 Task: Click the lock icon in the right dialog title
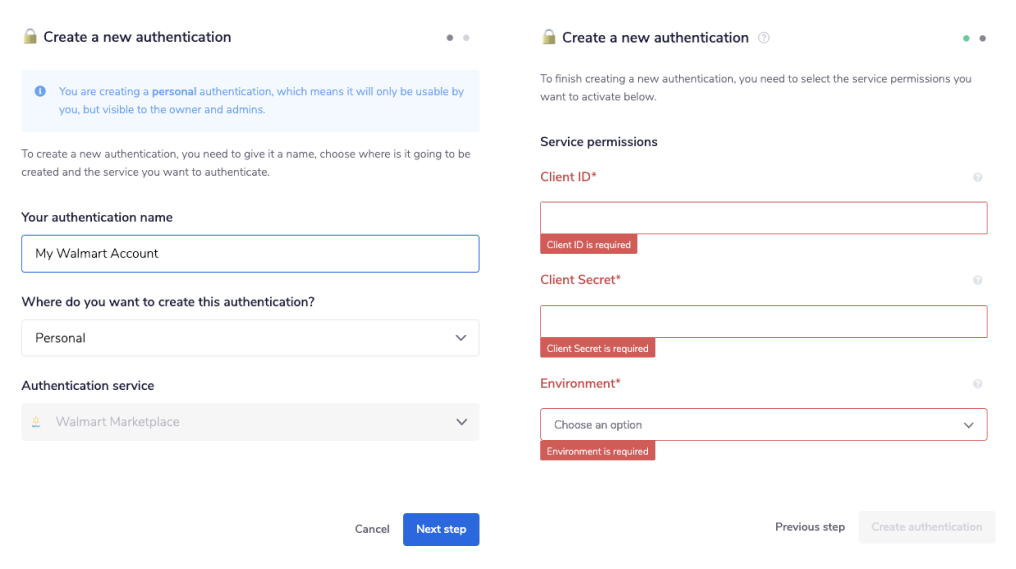click(548, 37)
